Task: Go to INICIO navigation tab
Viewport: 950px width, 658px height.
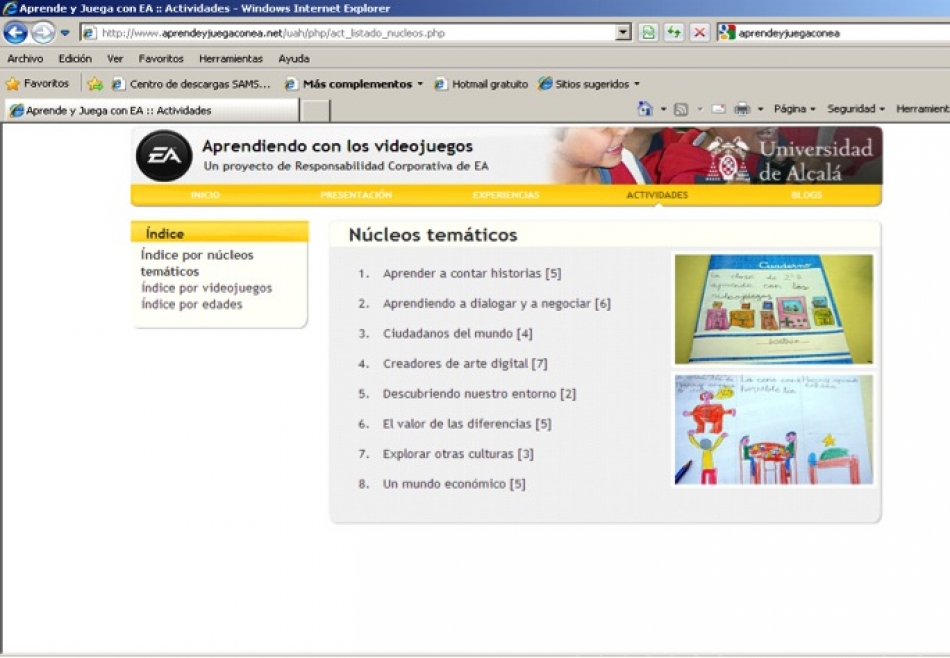Action: tap(205, 195)
